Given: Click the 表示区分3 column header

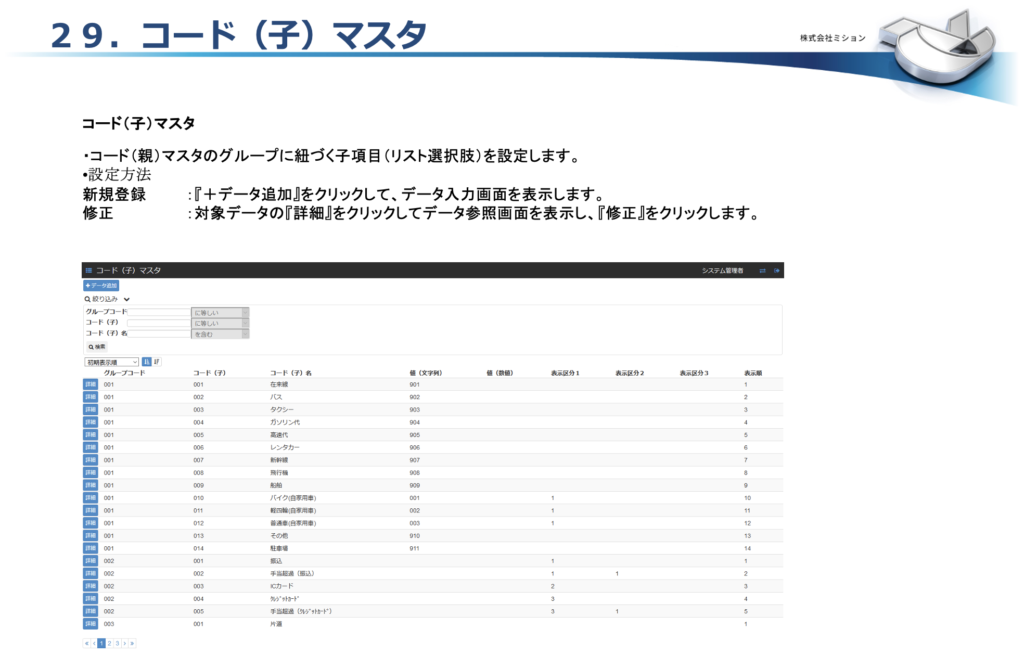Looking at the screenshot, I should pos(694,373).
